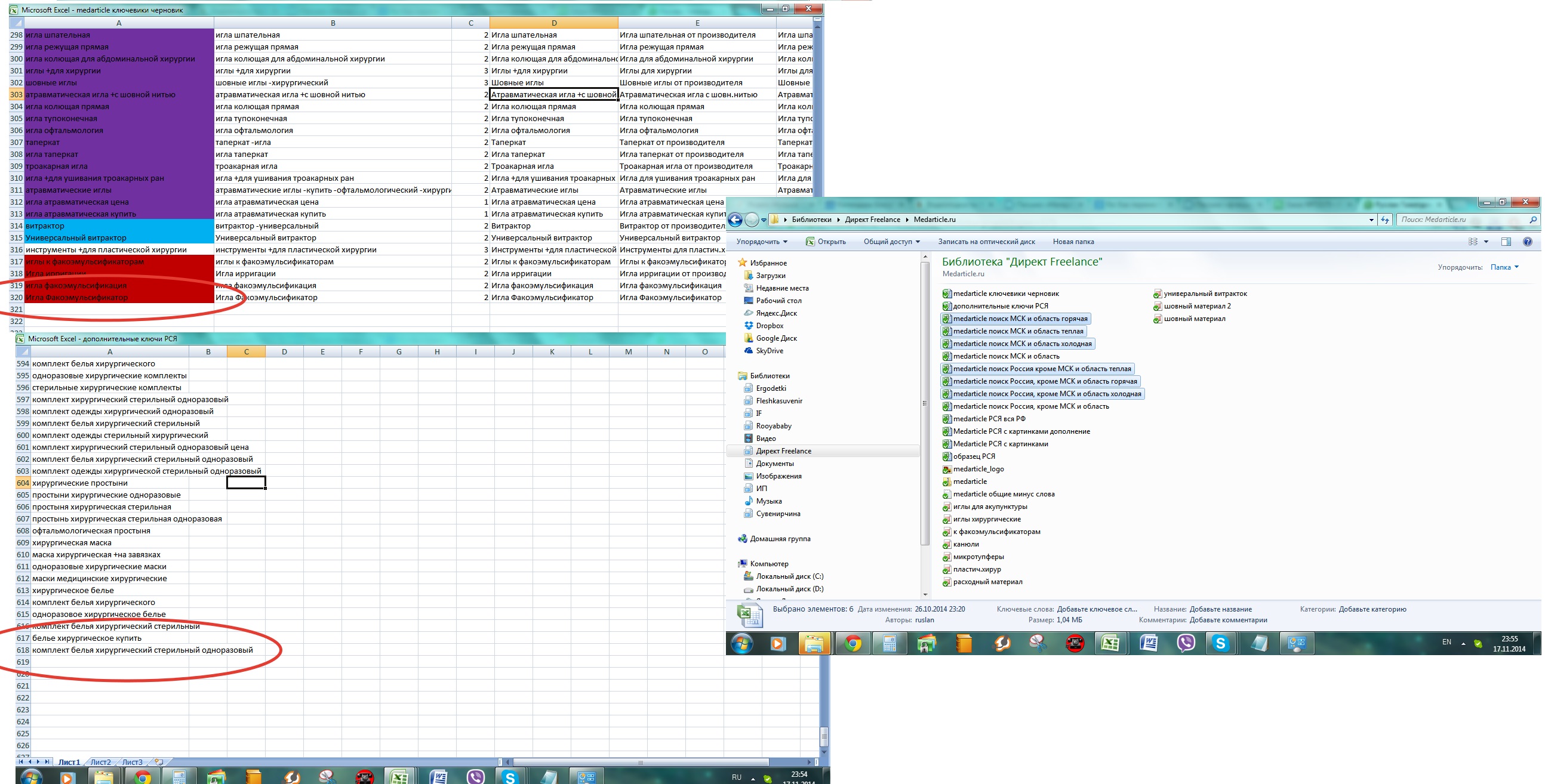Open the calculator taskbar icon
This screenshot has height=784, width=1545.
coord(890,644)
